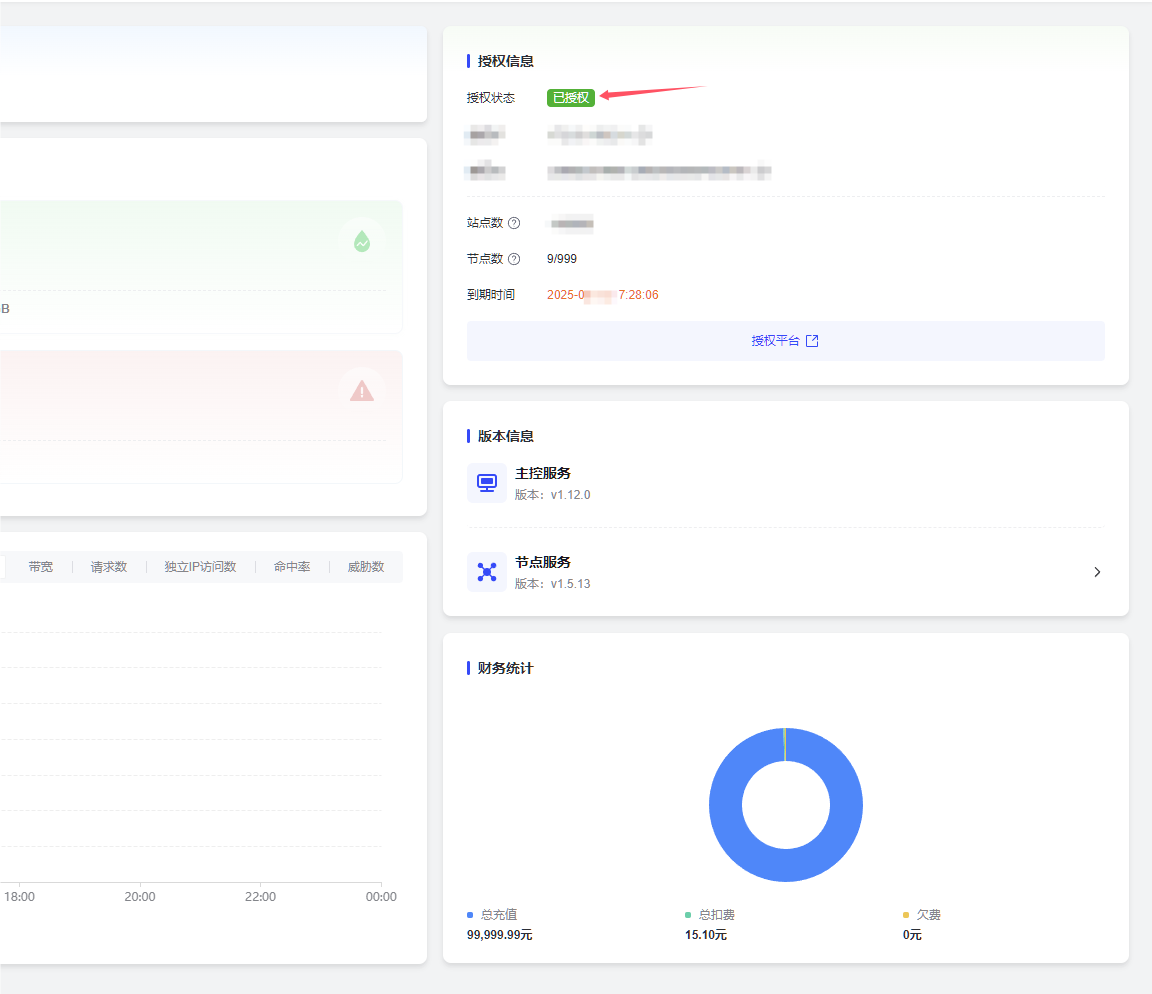Switch to the 请求数 chart tab

click(x=109, y=567)
